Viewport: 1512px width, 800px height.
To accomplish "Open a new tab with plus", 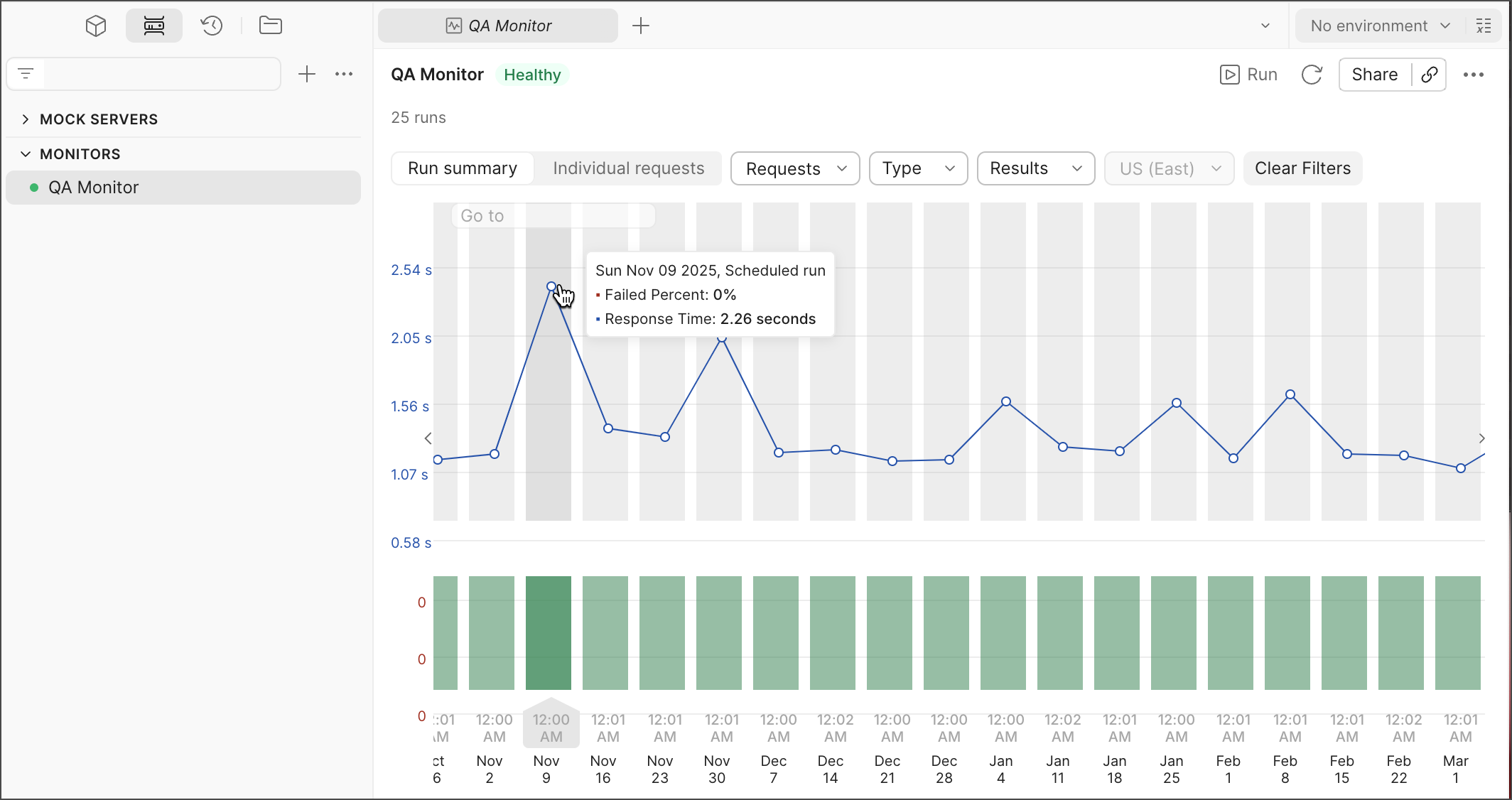I will tap(641, 26).
